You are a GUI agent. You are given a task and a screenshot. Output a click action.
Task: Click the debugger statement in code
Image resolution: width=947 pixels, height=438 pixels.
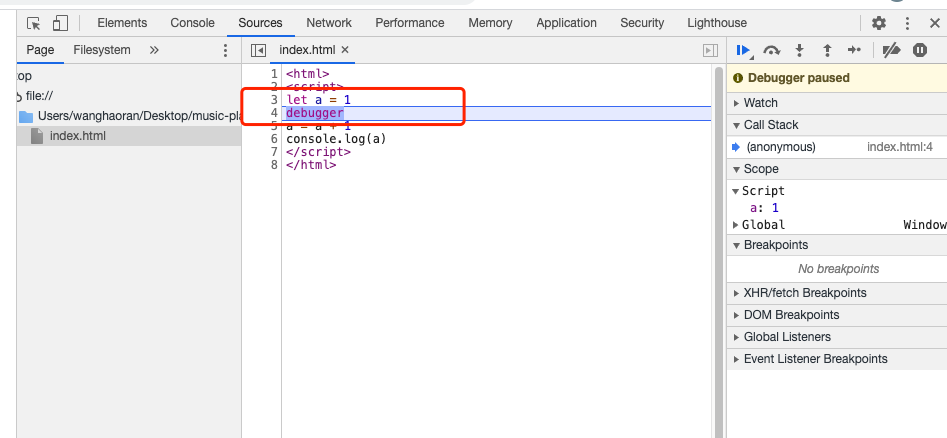coord(315,113)
